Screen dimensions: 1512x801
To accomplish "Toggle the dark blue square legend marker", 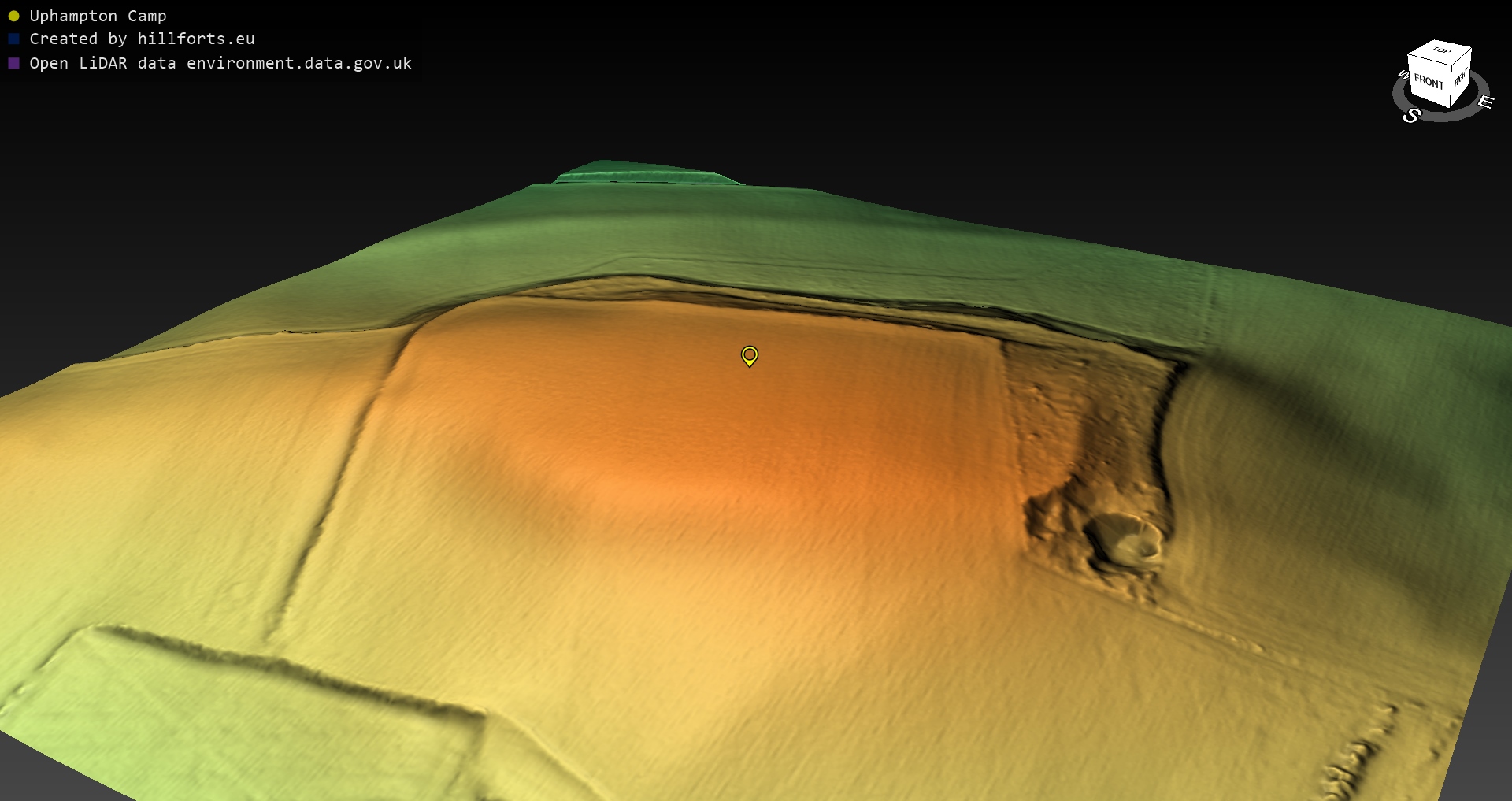I will tap(13, 39).
